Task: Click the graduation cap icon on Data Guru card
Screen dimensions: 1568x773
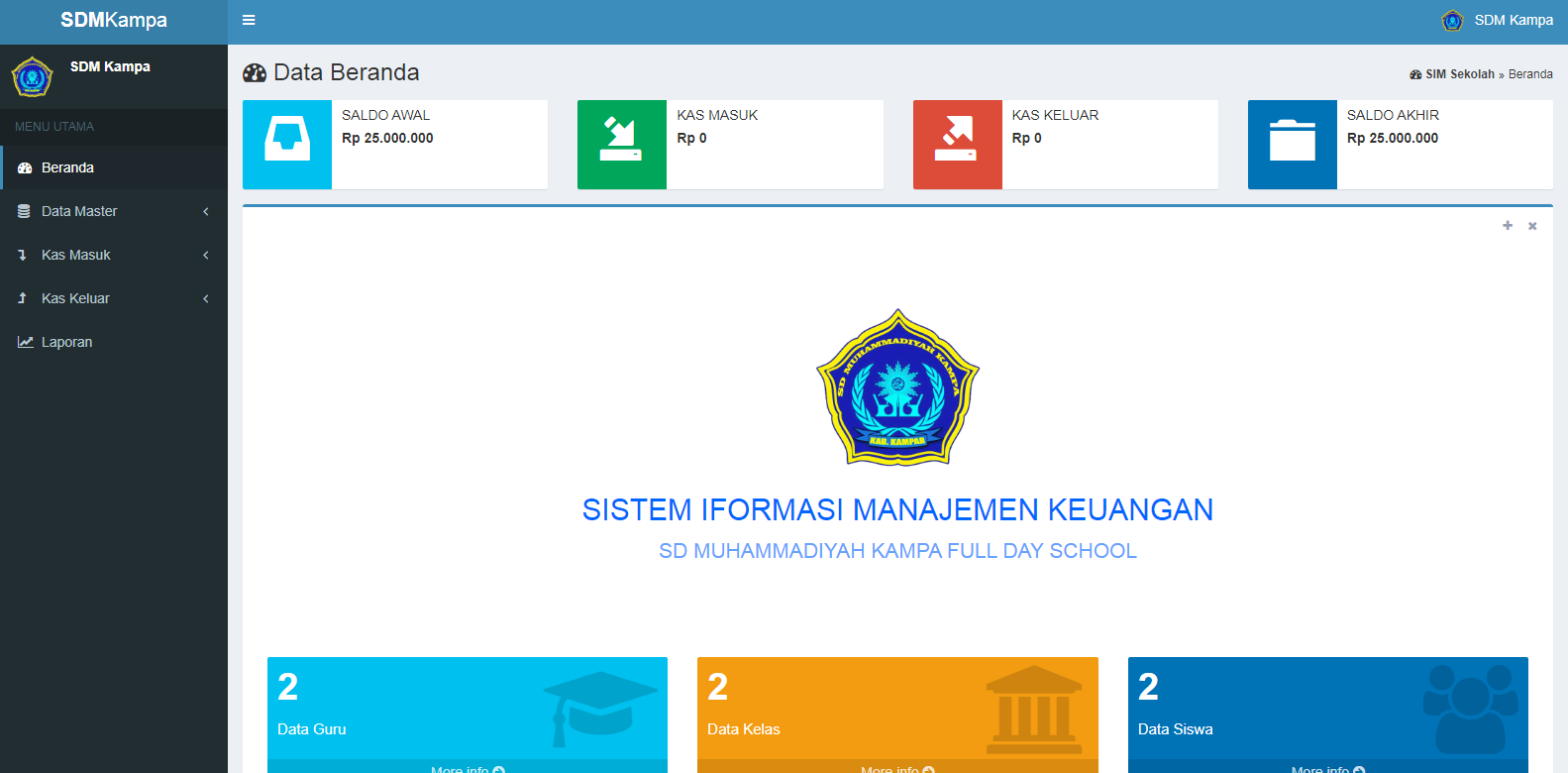Action: 600,708
